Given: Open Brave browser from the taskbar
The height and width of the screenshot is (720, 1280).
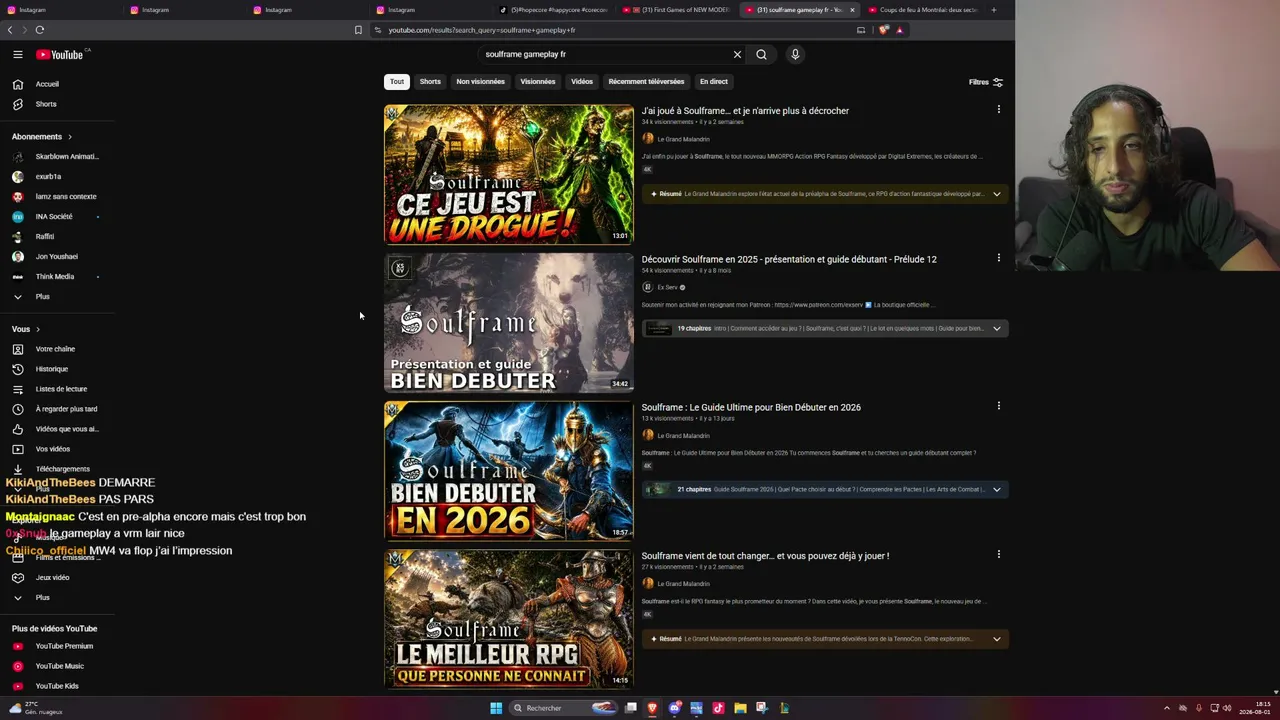Looking at the screenshot, I should coord(652,708).
